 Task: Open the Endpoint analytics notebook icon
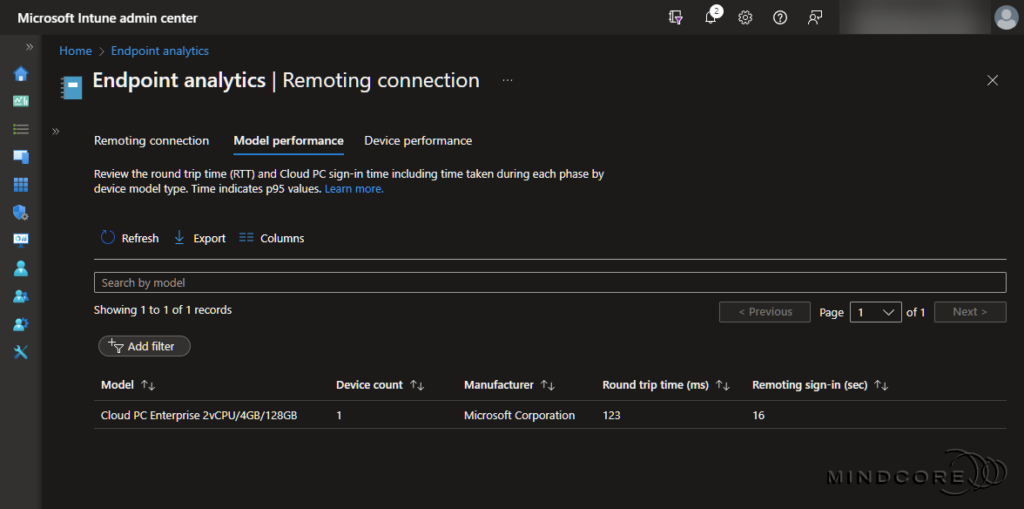pyautogui.click(x=71, y=88)
